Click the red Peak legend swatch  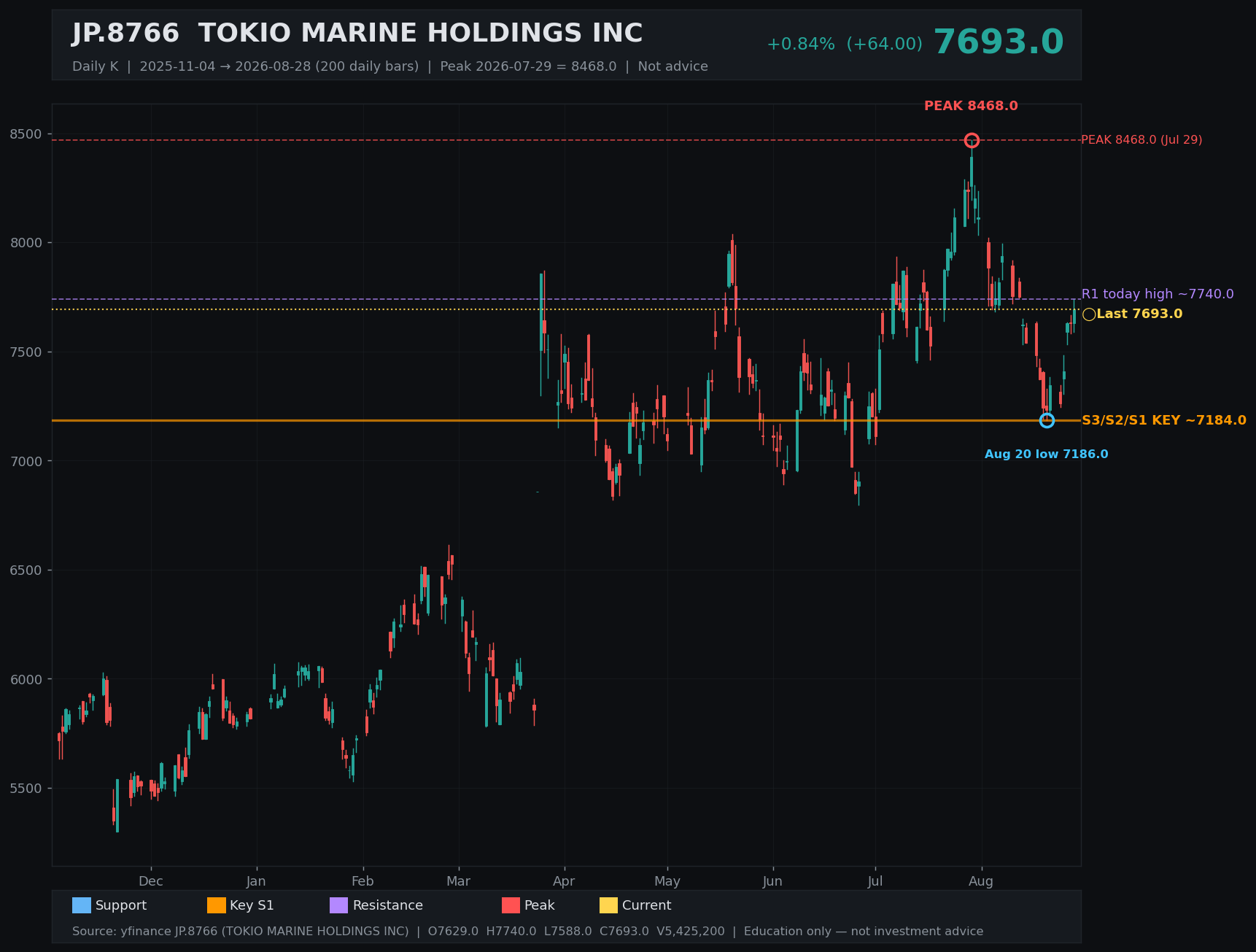pyautogui.click(x=511, y=905)
